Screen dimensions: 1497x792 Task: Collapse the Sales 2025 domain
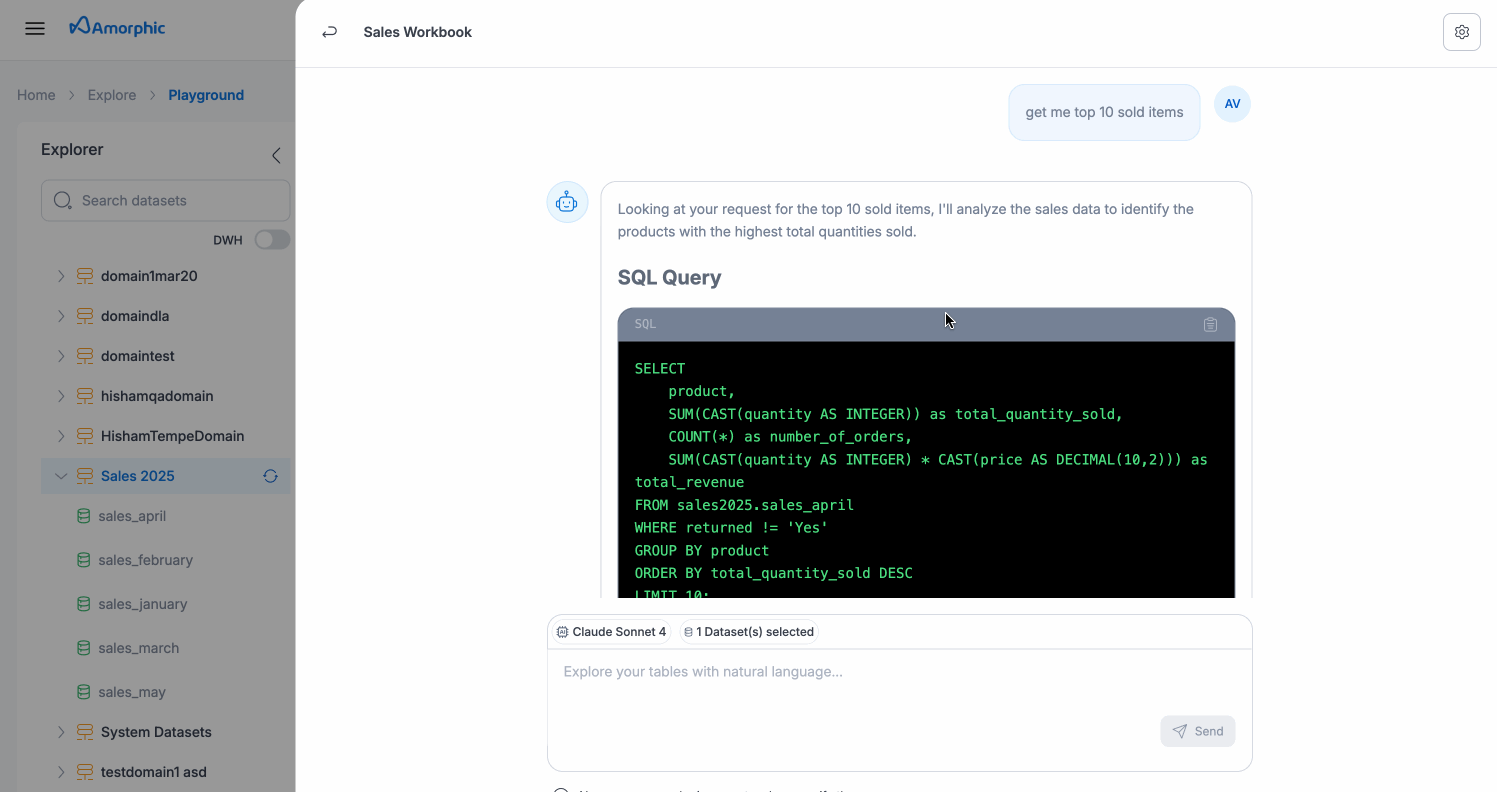[61, 476]
